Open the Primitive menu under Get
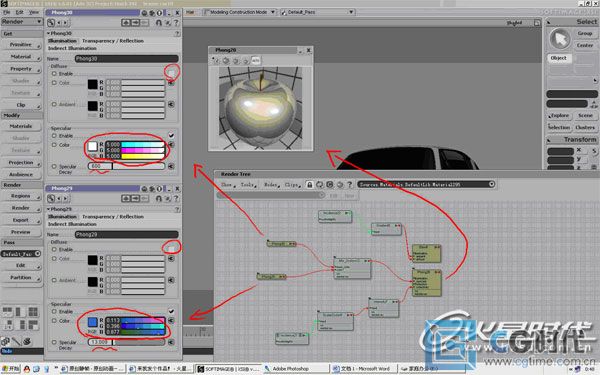This screenshot has width=600, height=375. [21, 45]
